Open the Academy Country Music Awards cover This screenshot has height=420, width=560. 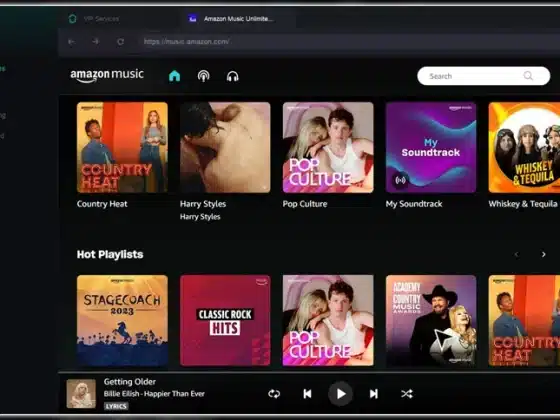pyautogui.click(x=431, y=320)
